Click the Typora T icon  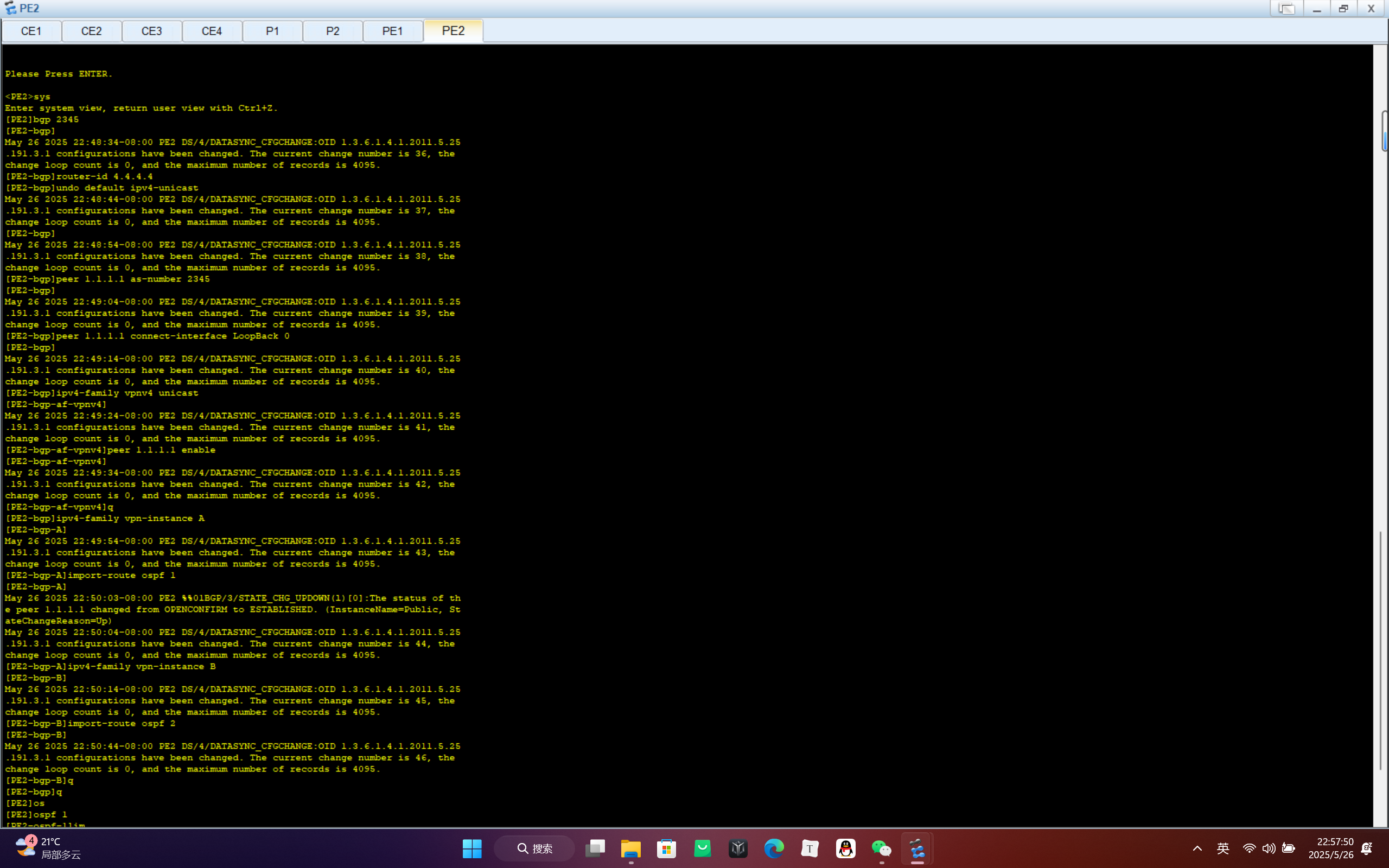(810, 848)
